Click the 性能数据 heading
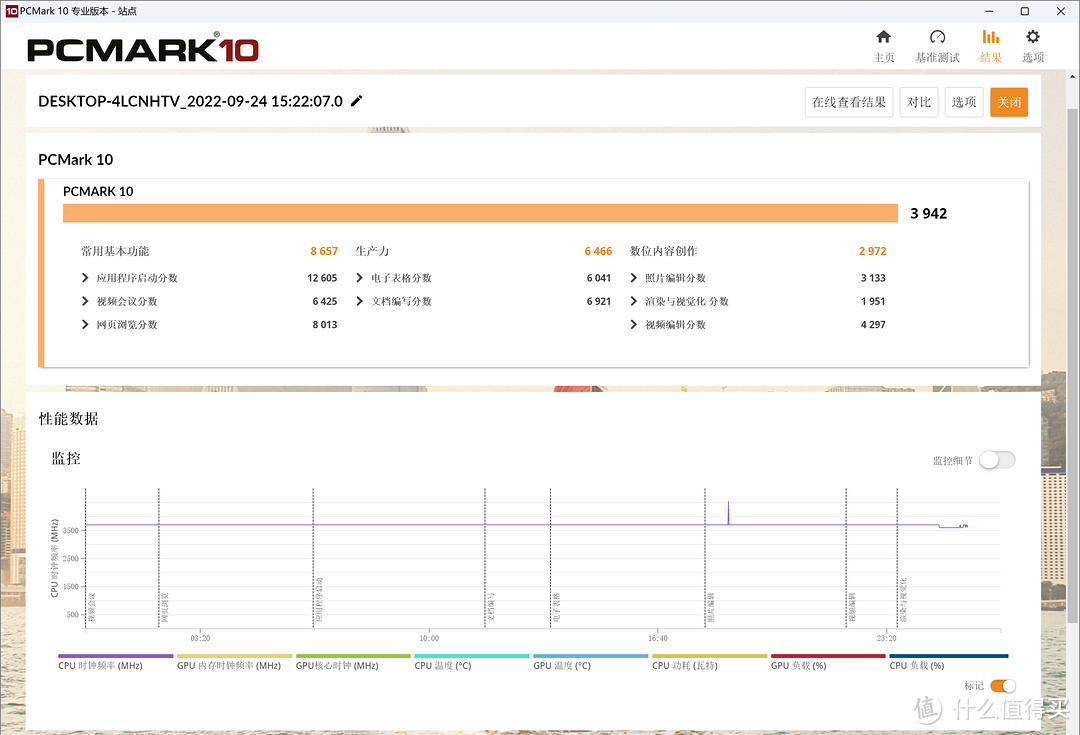This screenshot has height=735, width=1080. coord(68,419)
